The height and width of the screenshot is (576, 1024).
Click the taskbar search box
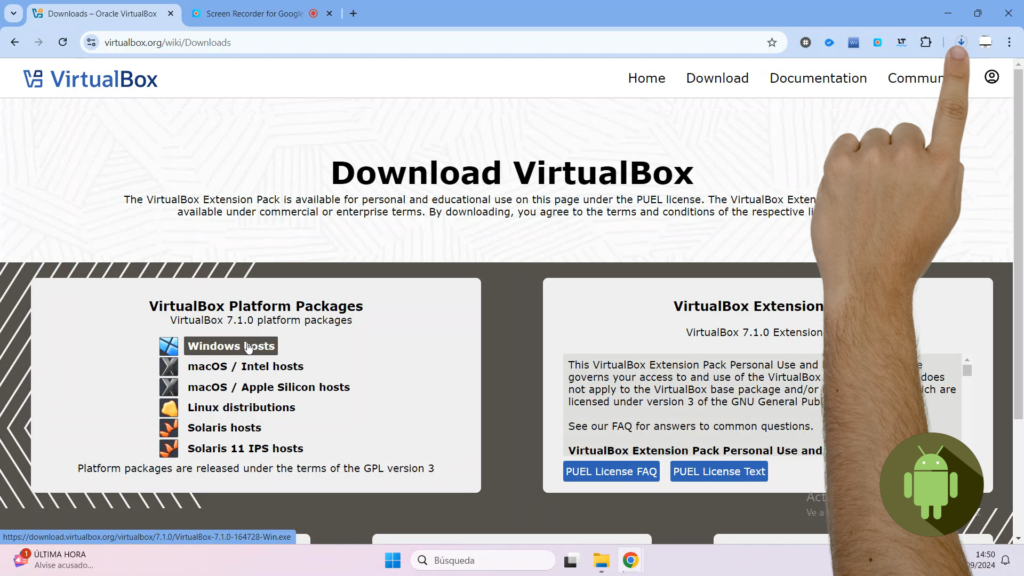483,560
